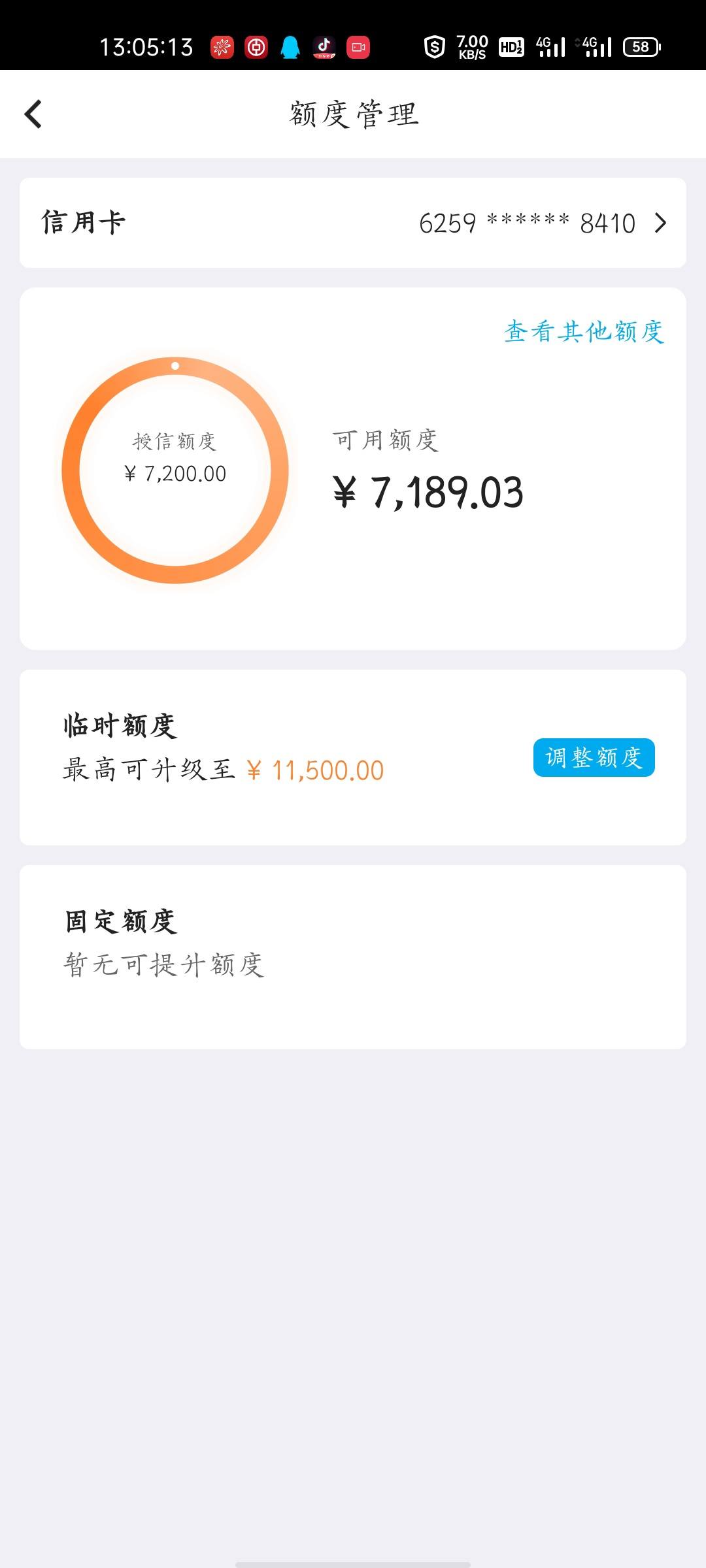Screen dimensions: 706x1568
Task: Tap the Bank of China notification icon
Action: [x=256, y=47]
